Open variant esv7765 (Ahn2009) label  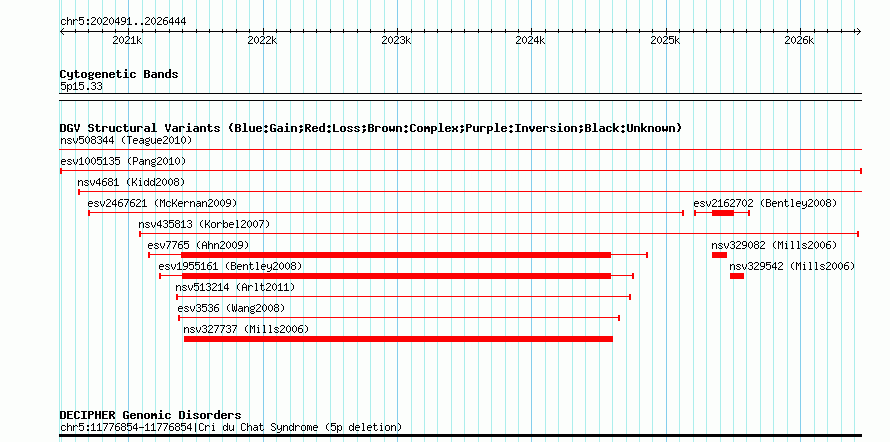198,245
